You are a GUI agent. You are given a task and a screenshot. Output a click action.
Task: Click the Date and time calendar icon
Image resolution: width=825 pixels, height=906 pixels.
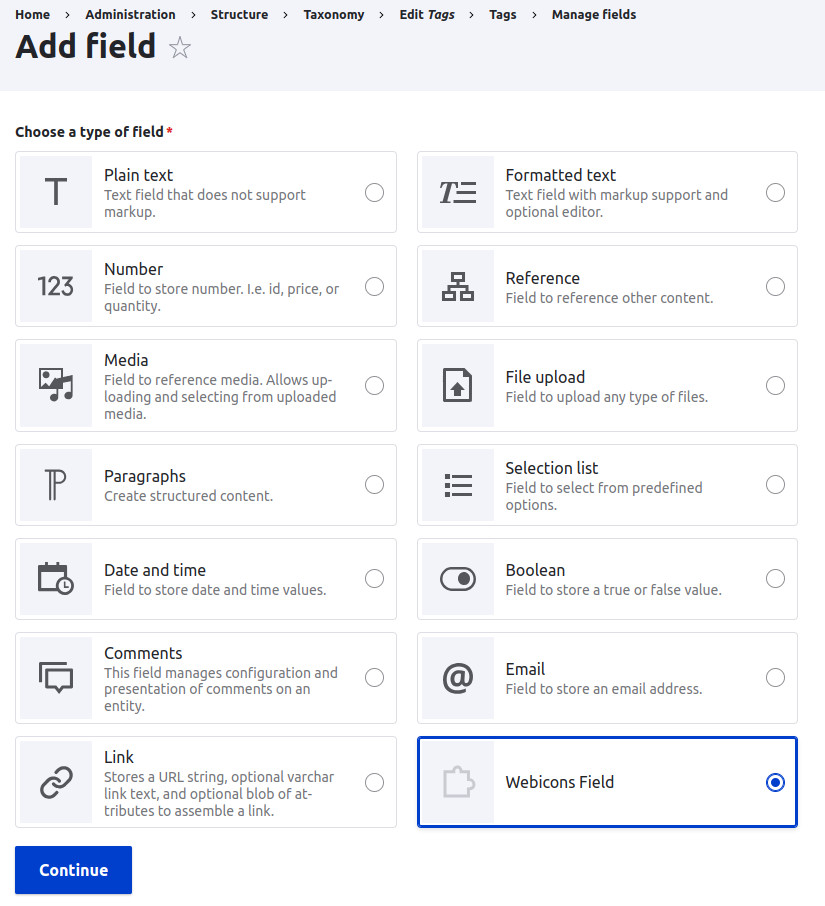pyautogui.click(x=56, y=579)
